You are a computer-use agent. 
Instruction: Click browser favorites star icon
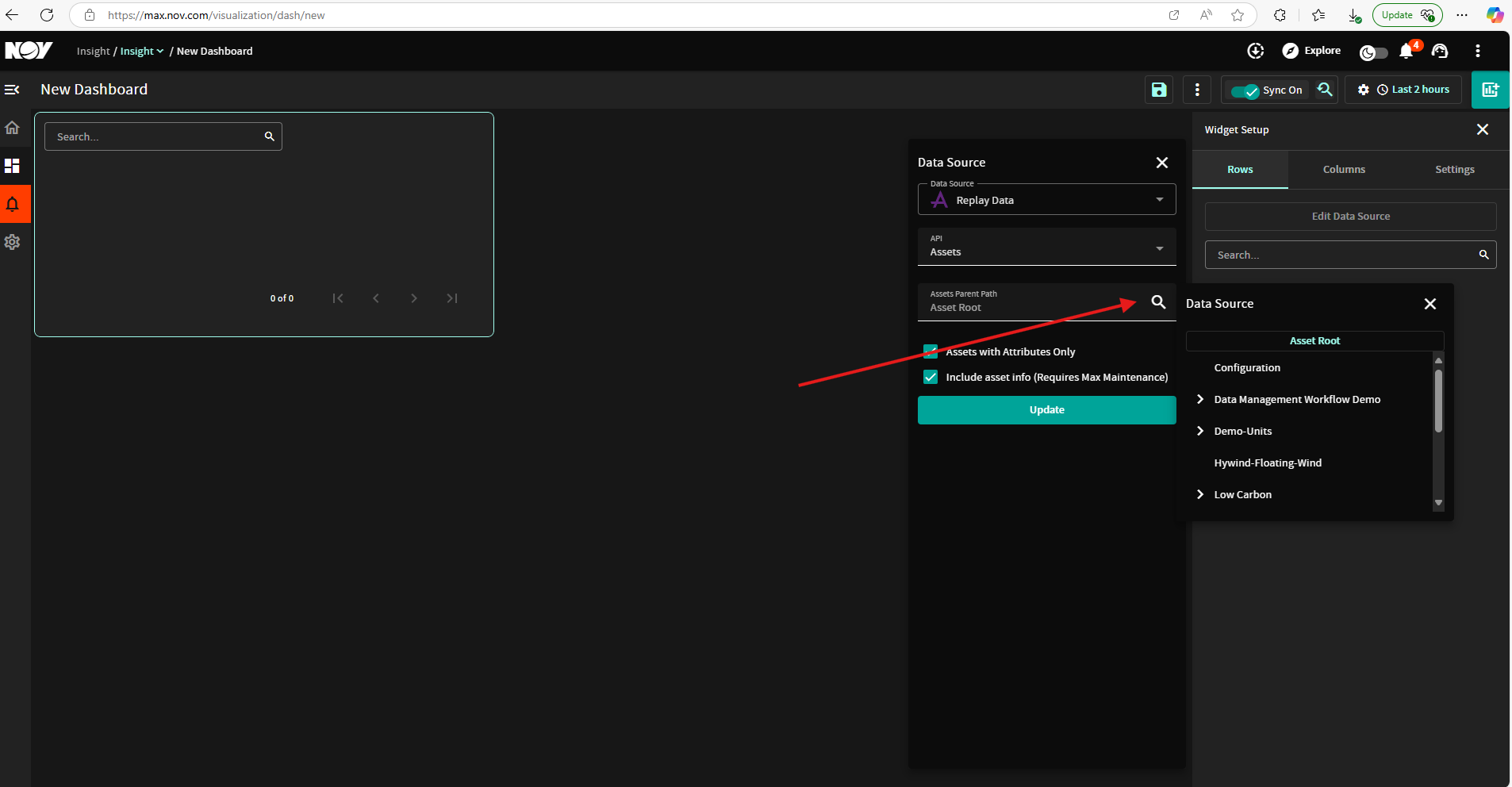[x=1238, y=15]
